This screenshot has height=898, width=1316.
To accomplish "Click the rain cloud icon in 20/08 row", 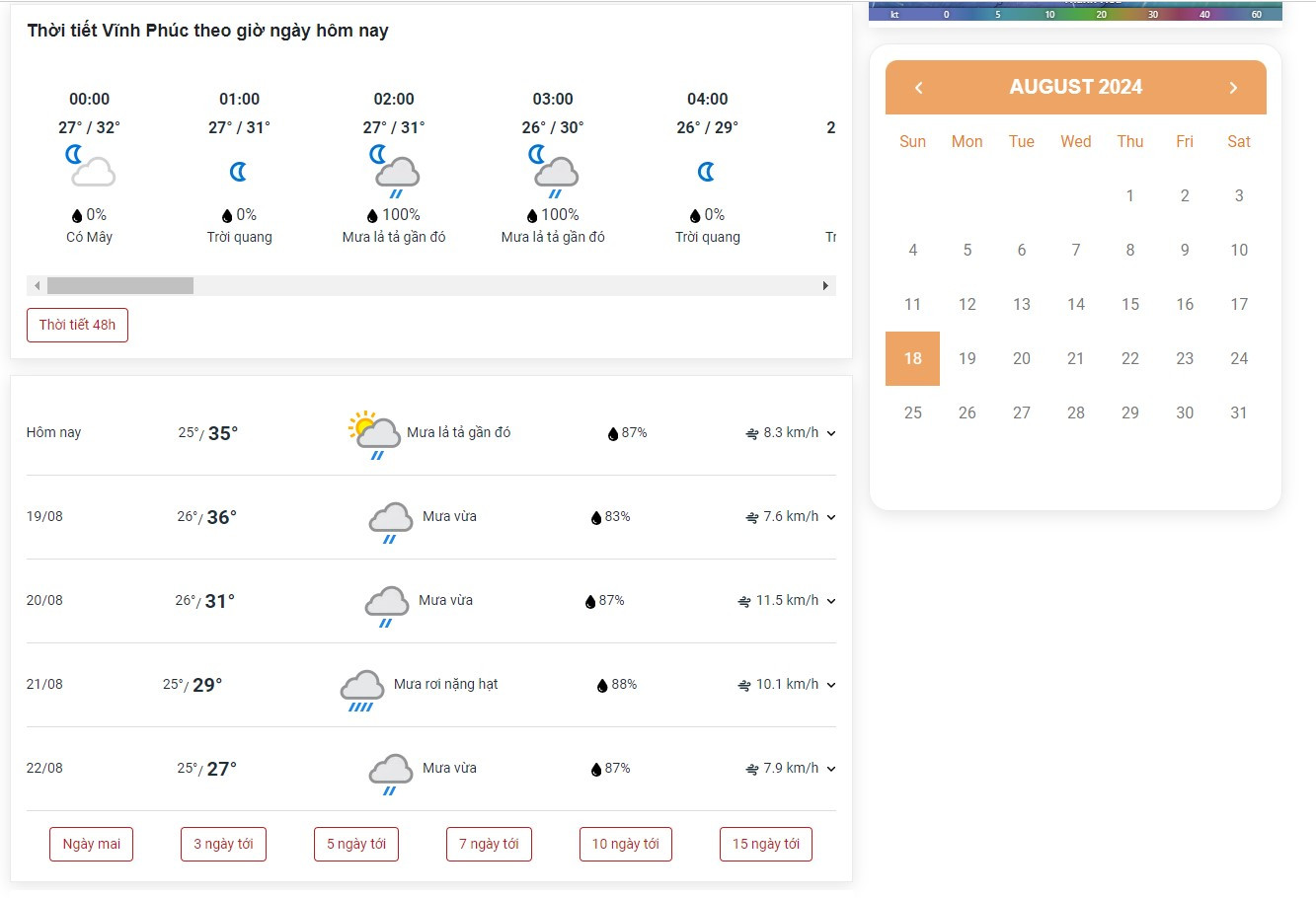I will [x=386, y=606].
